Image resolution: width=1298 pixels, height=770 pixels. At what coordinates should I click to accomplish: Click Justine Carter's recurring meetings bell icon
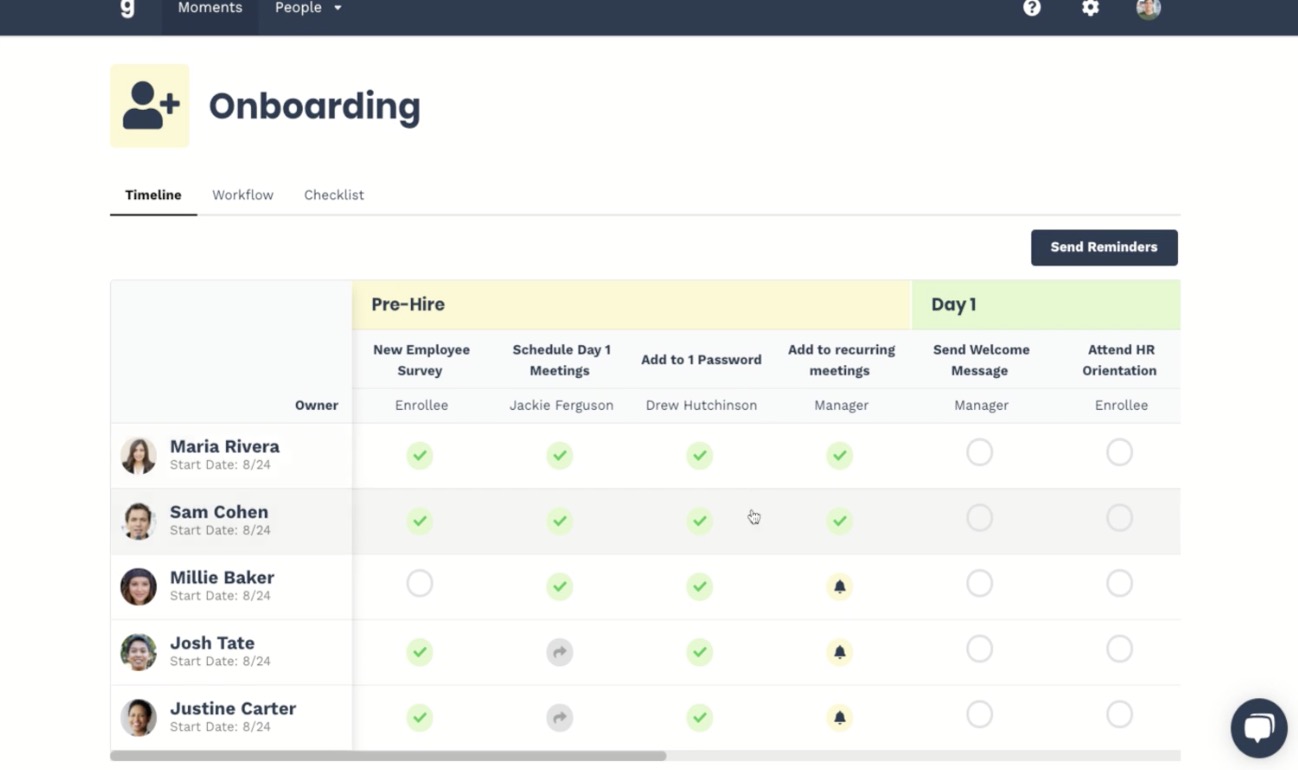(840, 717)
